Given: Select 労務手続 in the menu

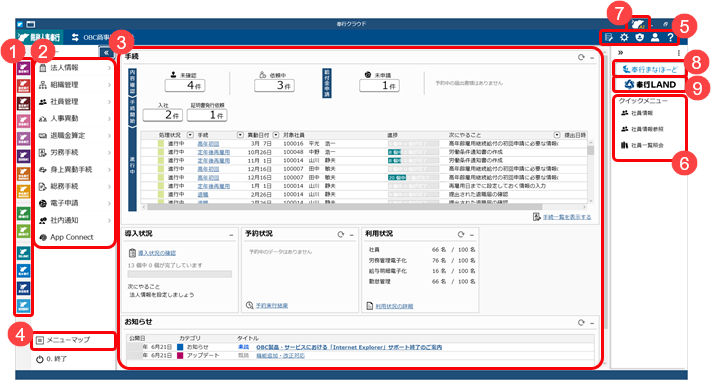Looking at the screenshot, I should 75,153.
